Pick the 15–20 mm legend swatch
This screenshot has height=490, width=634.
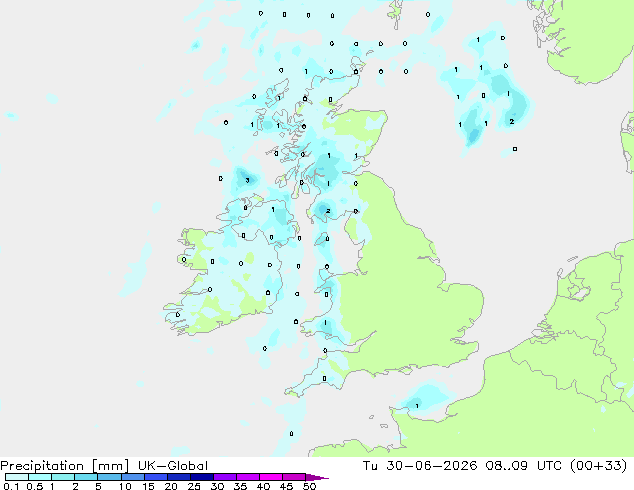point(155,477)
